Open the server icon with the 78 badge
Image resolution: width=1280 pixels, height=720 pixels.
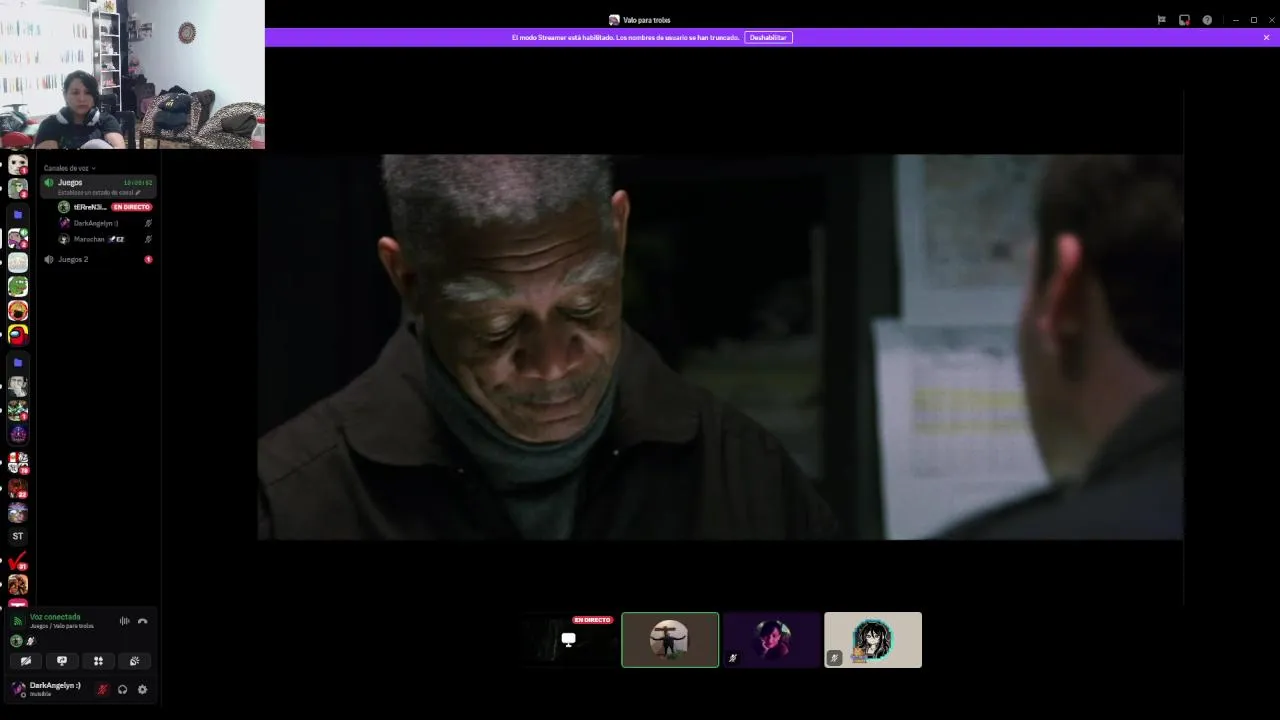click(x=18, y=463)
